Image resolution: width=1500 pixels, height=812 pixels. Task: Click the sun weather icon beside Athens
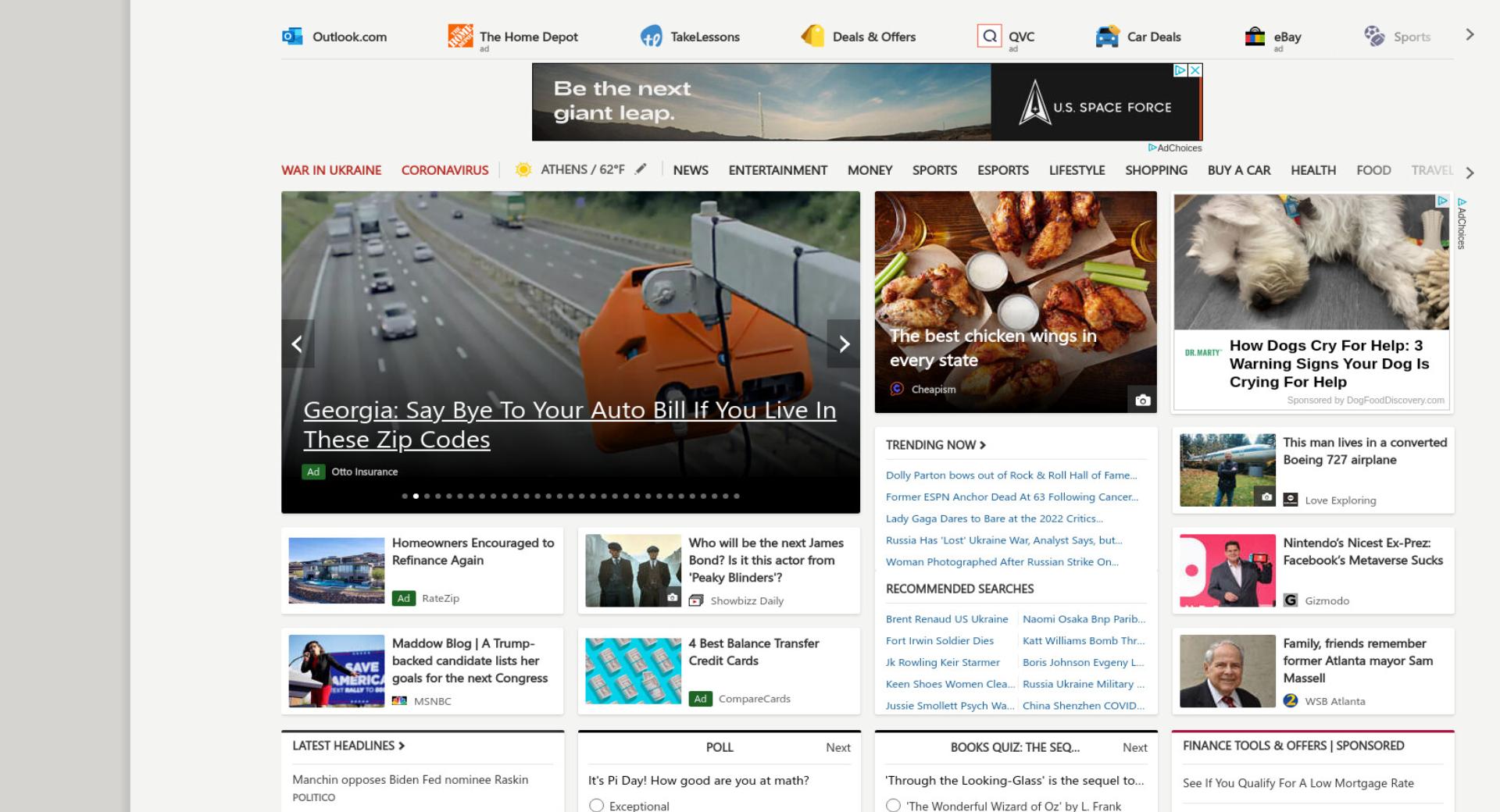pyautogui.click(x=523, y=169)
